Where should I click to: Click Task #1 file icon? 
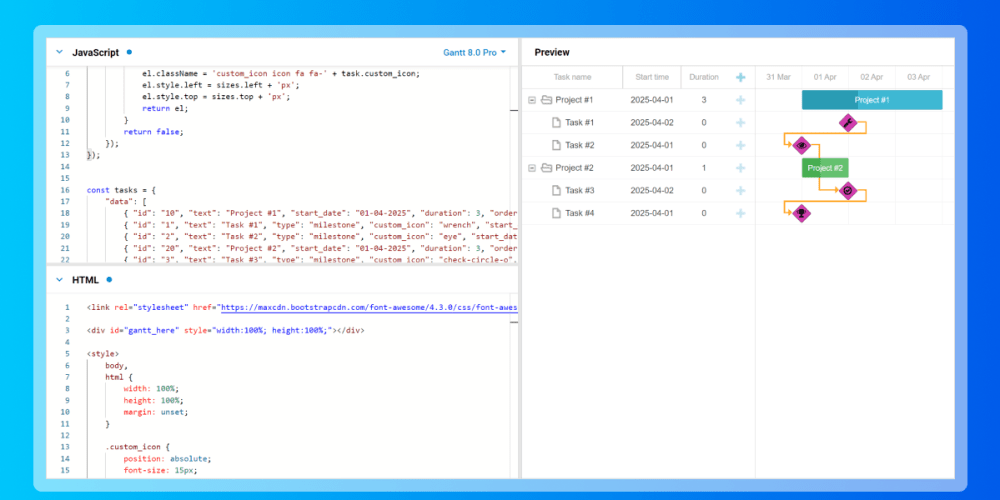pyautogui.click(x=556, y=122)
